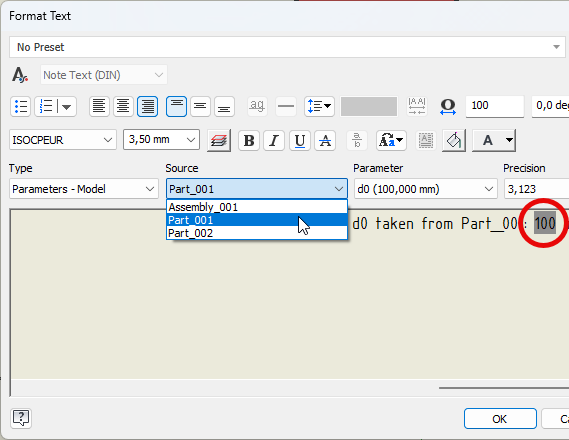Open the line spacing dropdown

(x=319, y=107)
